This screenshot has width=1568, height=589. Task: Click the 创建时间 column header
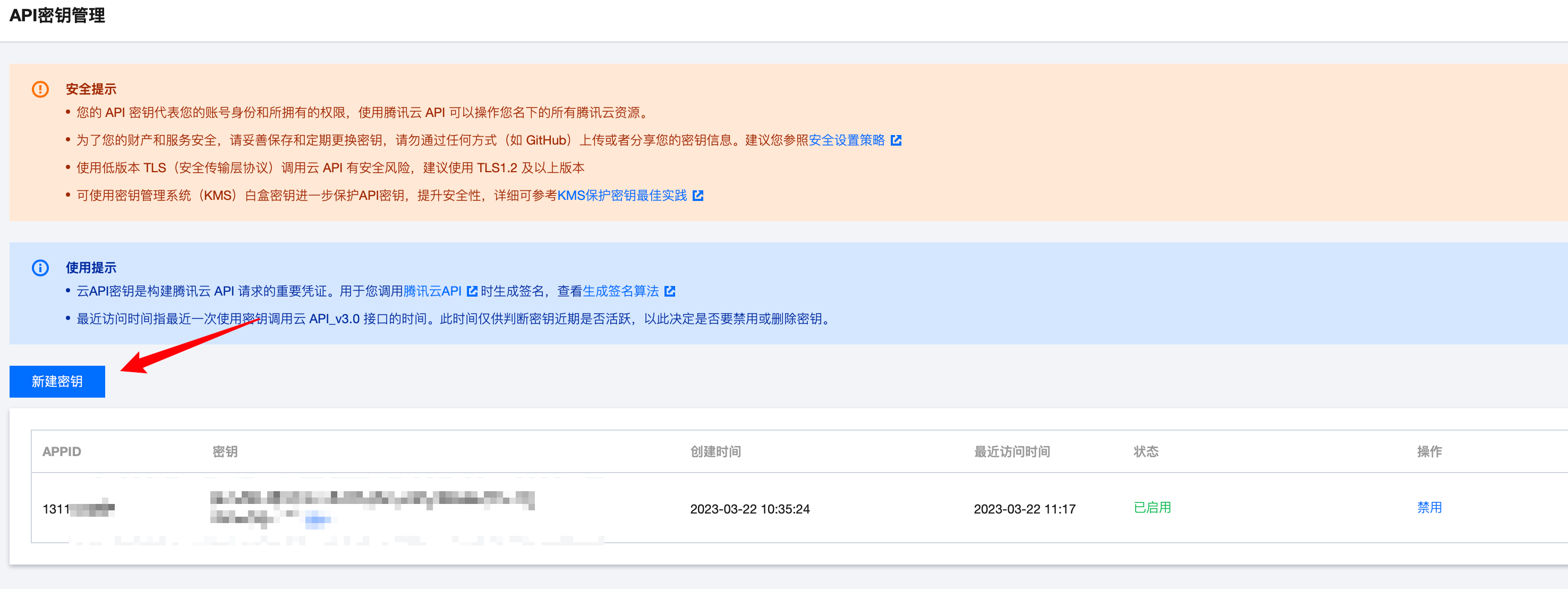click(715, 451)
